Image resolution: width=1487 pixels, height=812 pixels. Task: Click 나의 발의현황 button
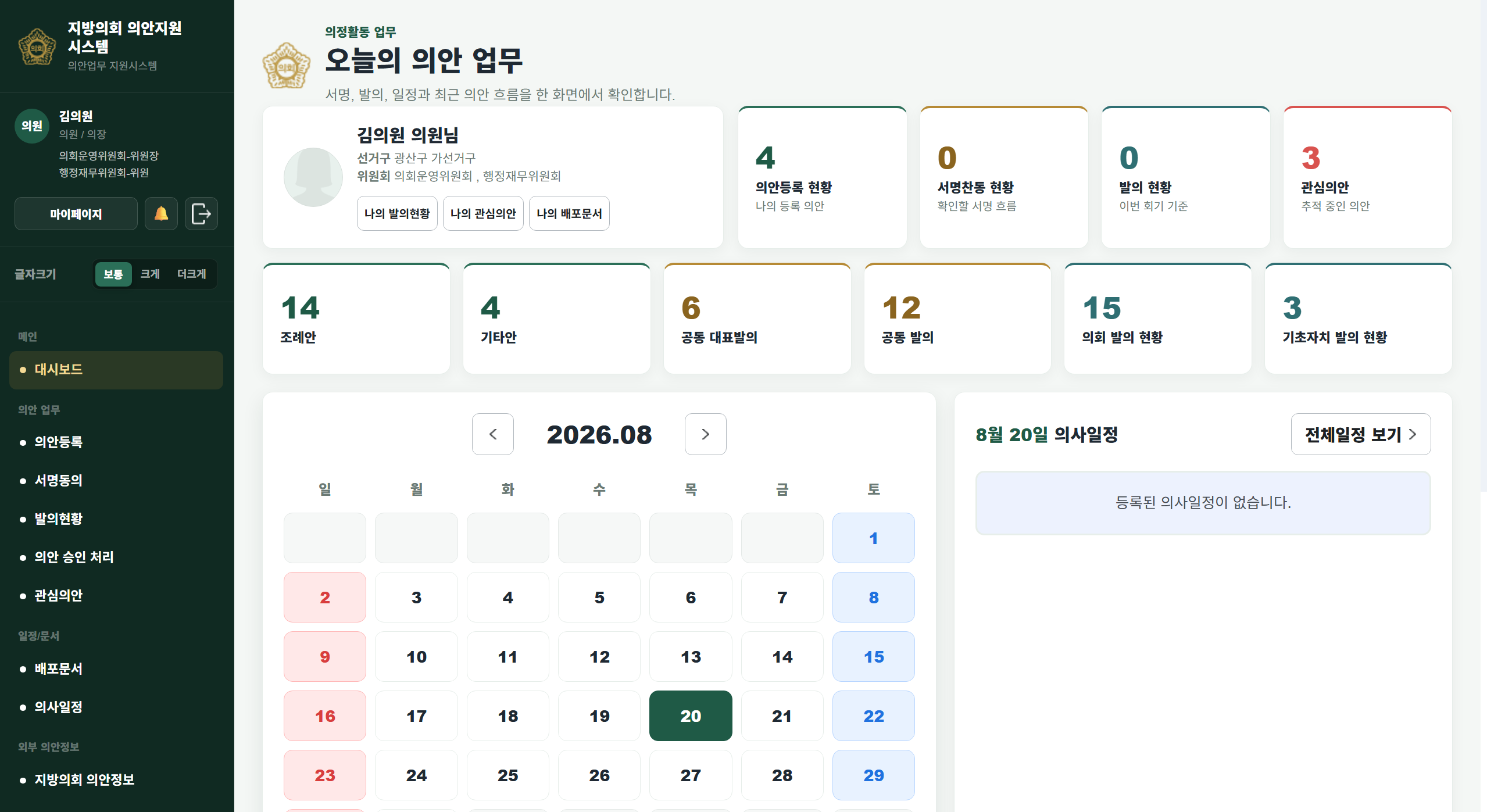click(x=397, y=213)
